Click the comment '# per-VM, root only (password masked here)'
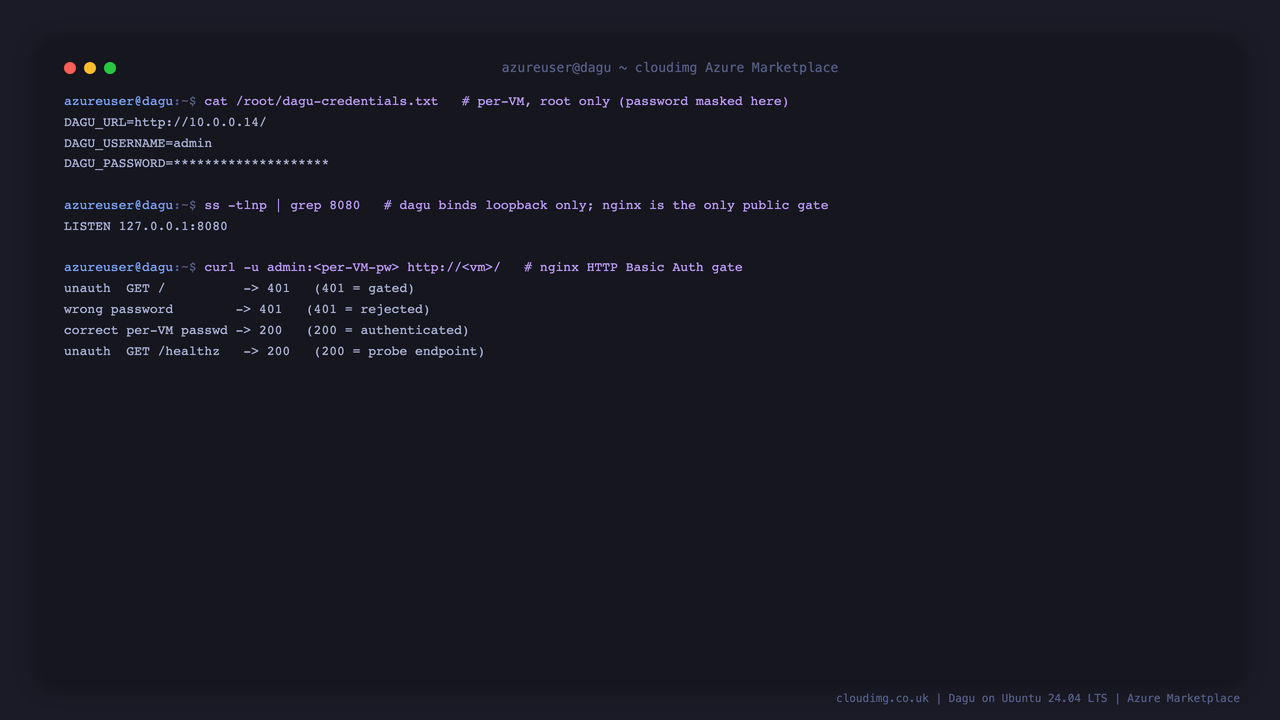1280x720 pixels. pyautogui.click(x=625, y=101)
